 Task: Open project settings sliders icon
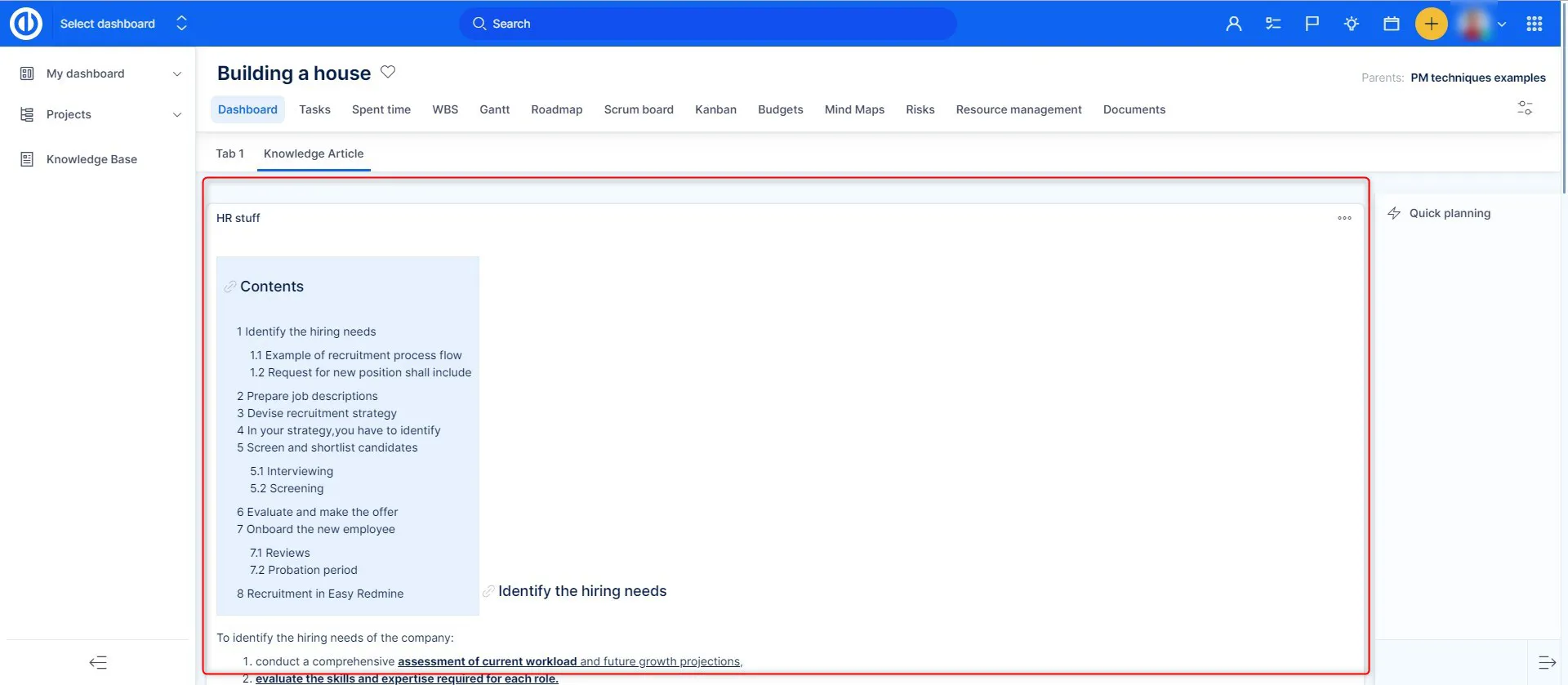1524,108
